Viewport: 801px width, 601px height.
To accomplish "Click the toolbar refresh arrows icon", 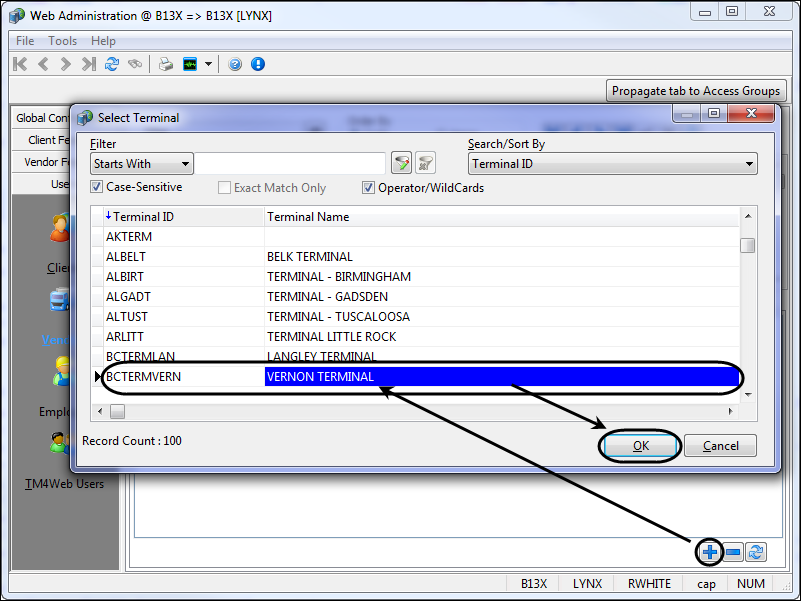I will [x=112, y=64].
